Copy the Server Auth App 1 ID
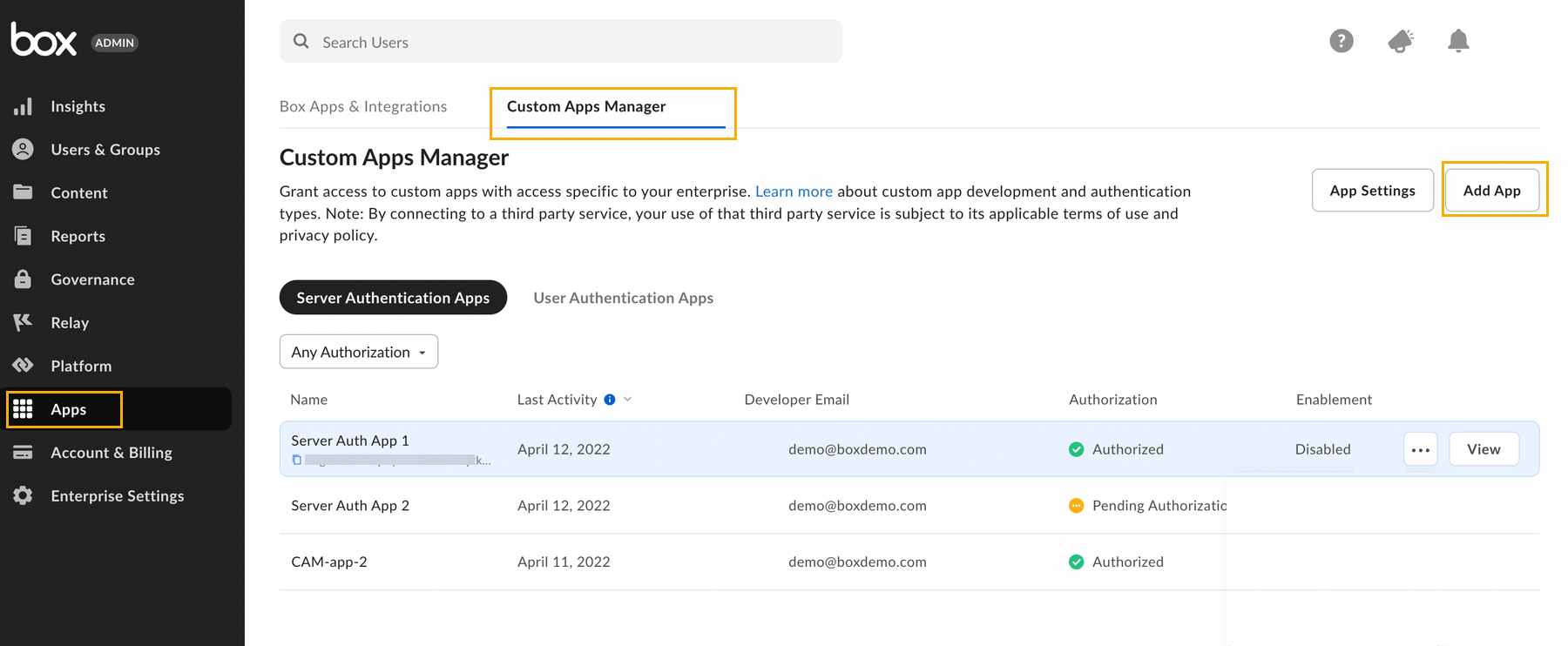The height and width of the screenshot is (646, 1568). (297, 460)
